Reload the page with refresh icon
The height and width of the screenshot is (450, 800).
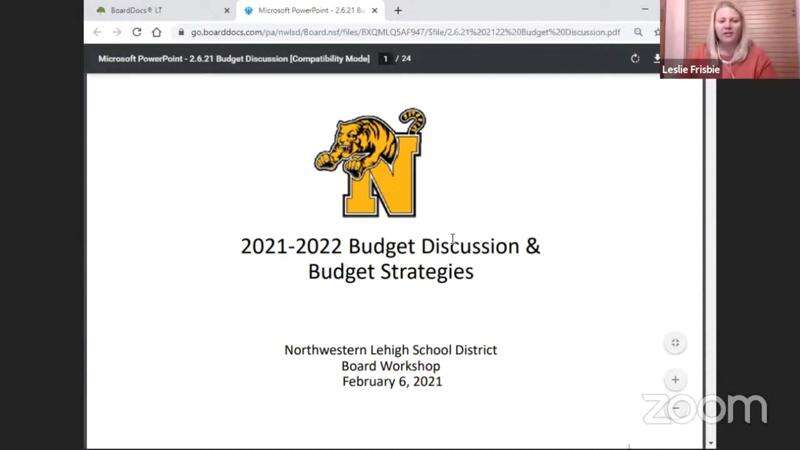tap(137, 32)
